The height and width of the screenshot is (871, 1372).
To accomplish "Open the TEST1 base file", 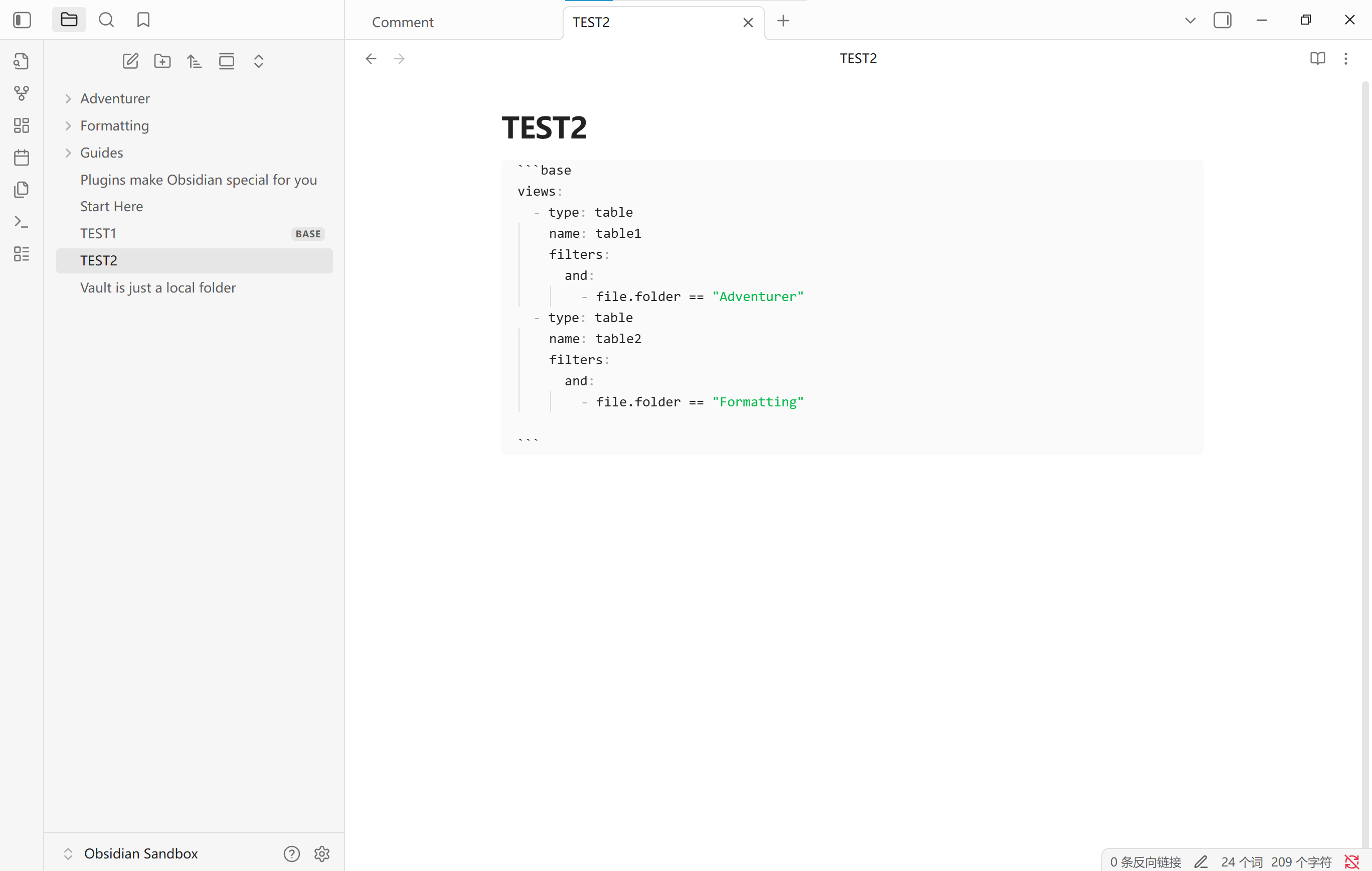I will pos(99,233).
